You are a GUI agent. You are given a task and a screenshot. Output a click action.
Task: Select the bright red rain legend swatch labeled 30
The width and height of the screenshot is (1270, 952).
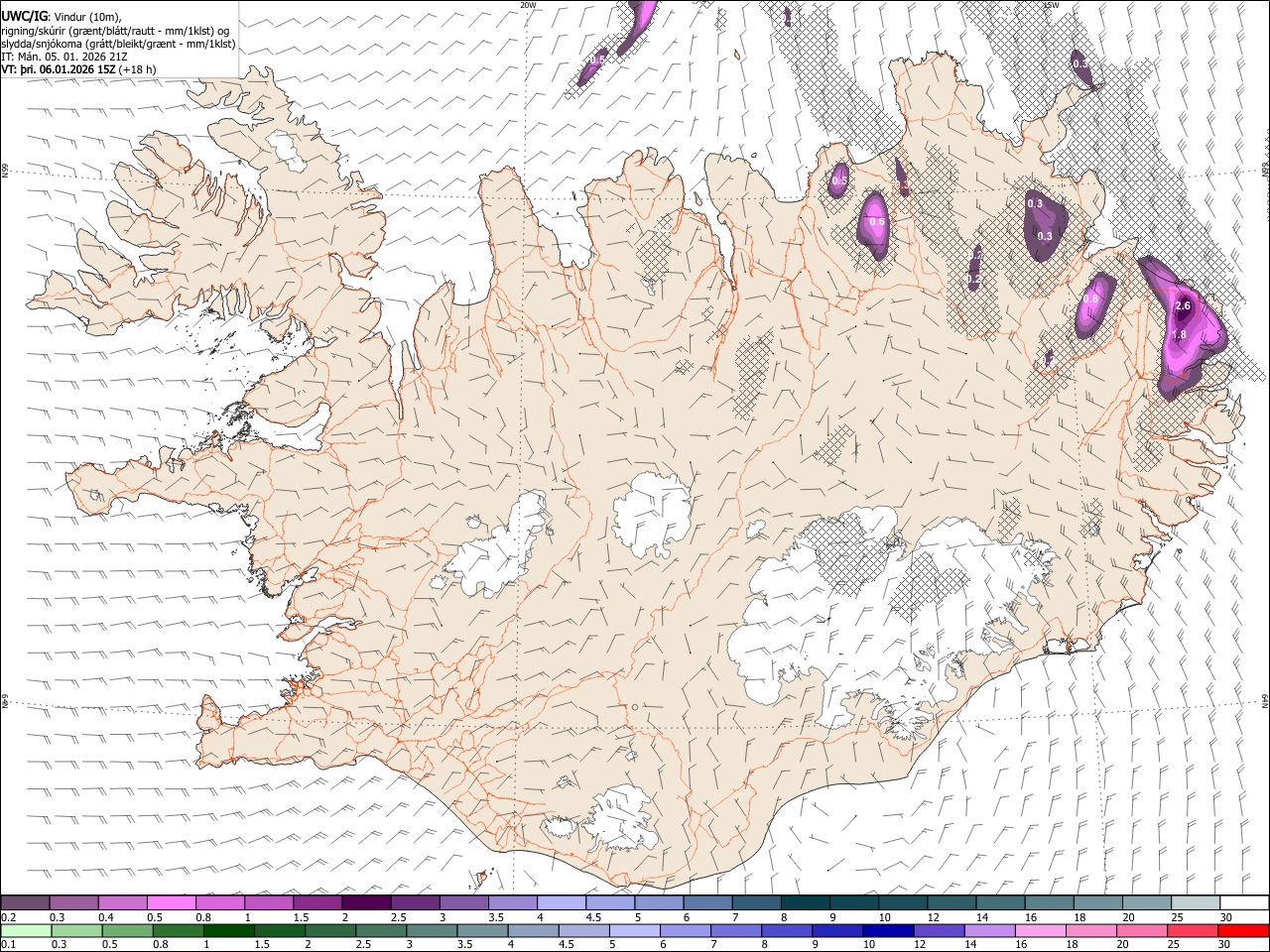point(1243,930)
